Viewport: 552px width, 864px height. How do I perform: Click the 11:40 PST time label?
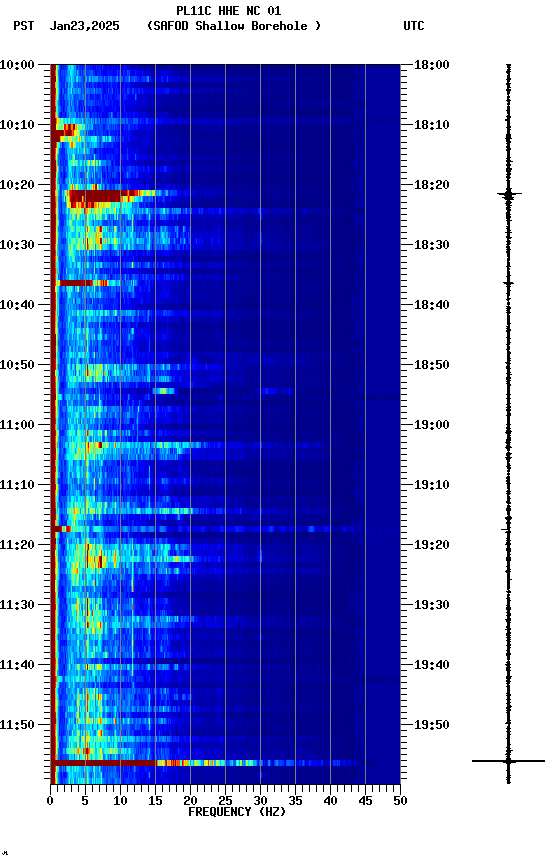point(17,665)
